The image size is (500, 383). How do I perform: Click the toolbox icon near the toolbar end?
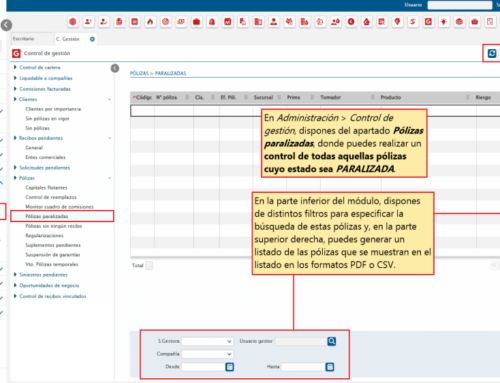pos(475,22)
